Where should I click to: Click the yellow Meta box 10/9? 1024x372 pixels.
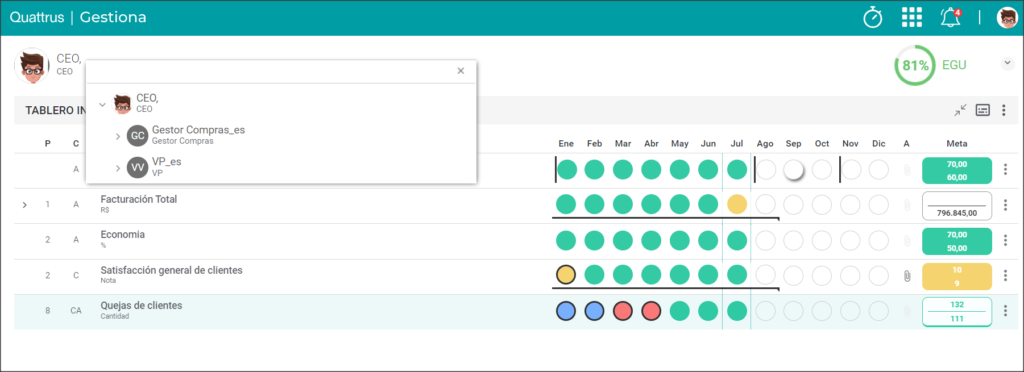[957, 276]
